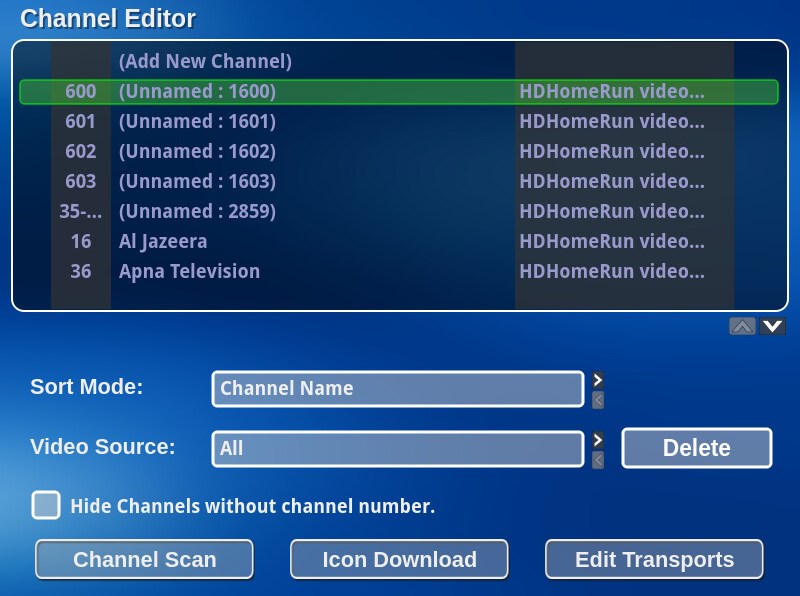Select the (Add New Channel) entry
This screenshot has height=596, width=800.
pos(399,61)
